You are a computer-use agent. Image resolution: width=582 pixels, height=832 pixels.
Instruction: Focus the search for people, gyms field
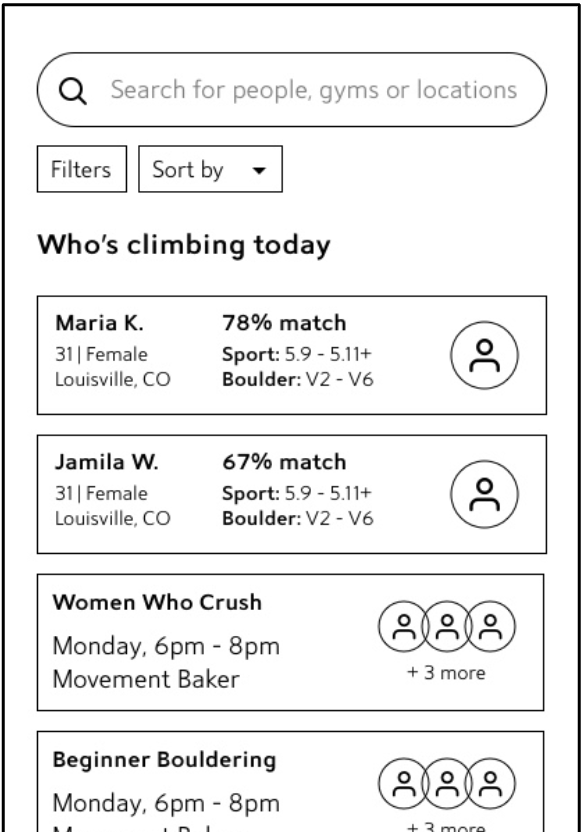[292, 90]
